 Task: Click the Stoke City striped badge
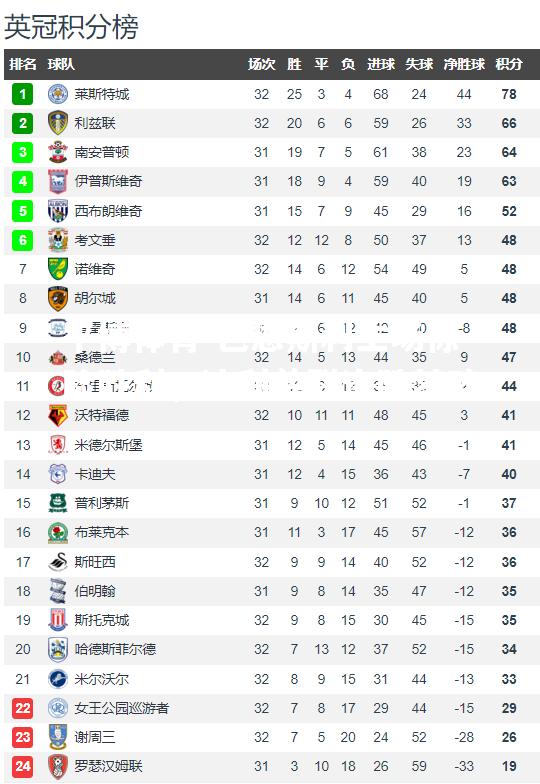point(58,620)
